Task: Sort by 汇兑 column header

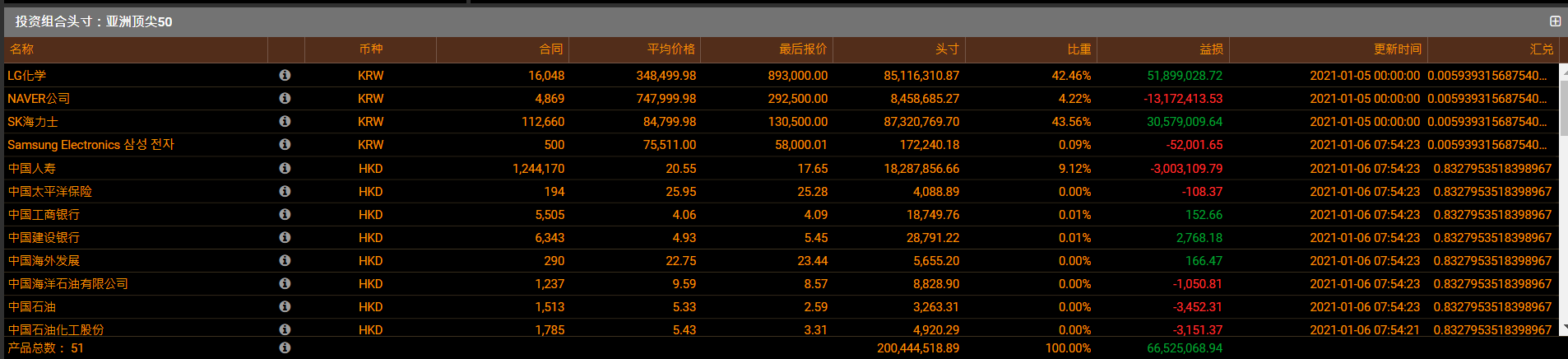Action: click(x=1493, y=49)
